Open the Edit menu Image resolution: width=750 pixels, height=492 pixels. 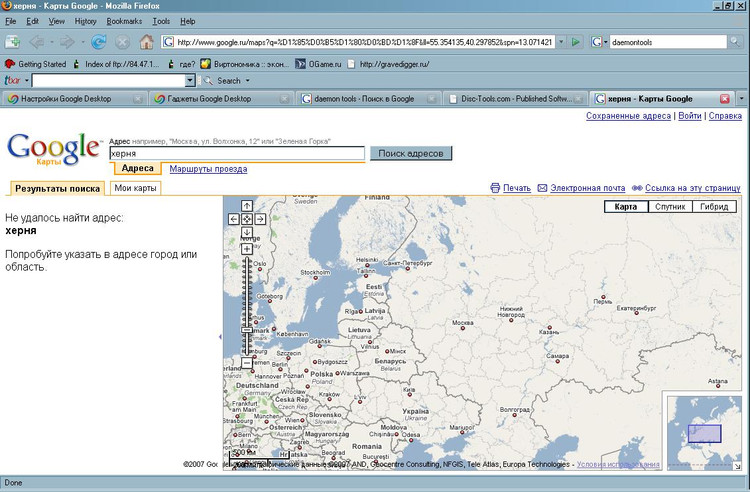[33, 21]
